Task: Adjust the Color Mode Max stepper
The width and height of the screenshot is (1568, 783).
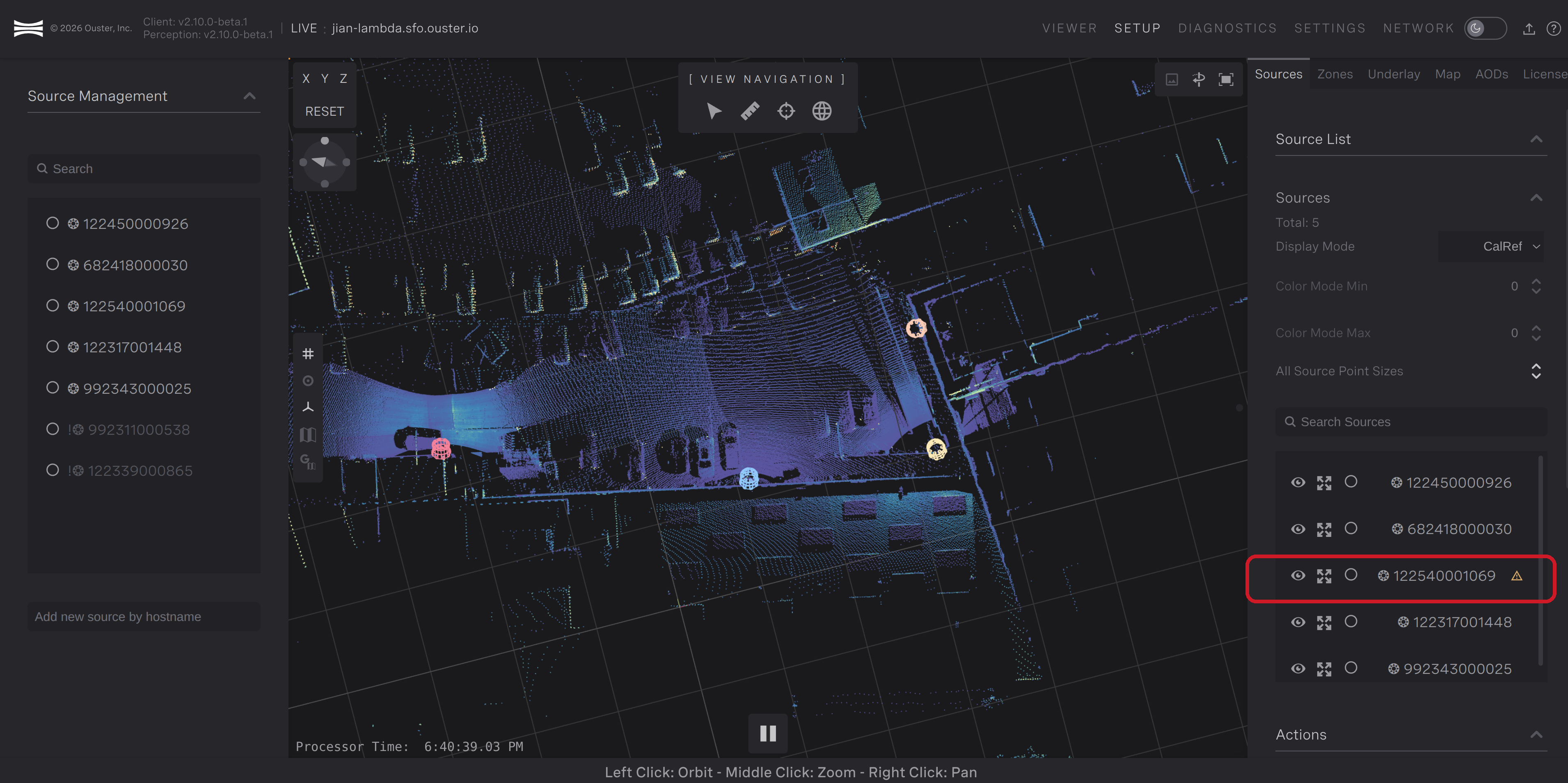Action: coord(1536,333)
